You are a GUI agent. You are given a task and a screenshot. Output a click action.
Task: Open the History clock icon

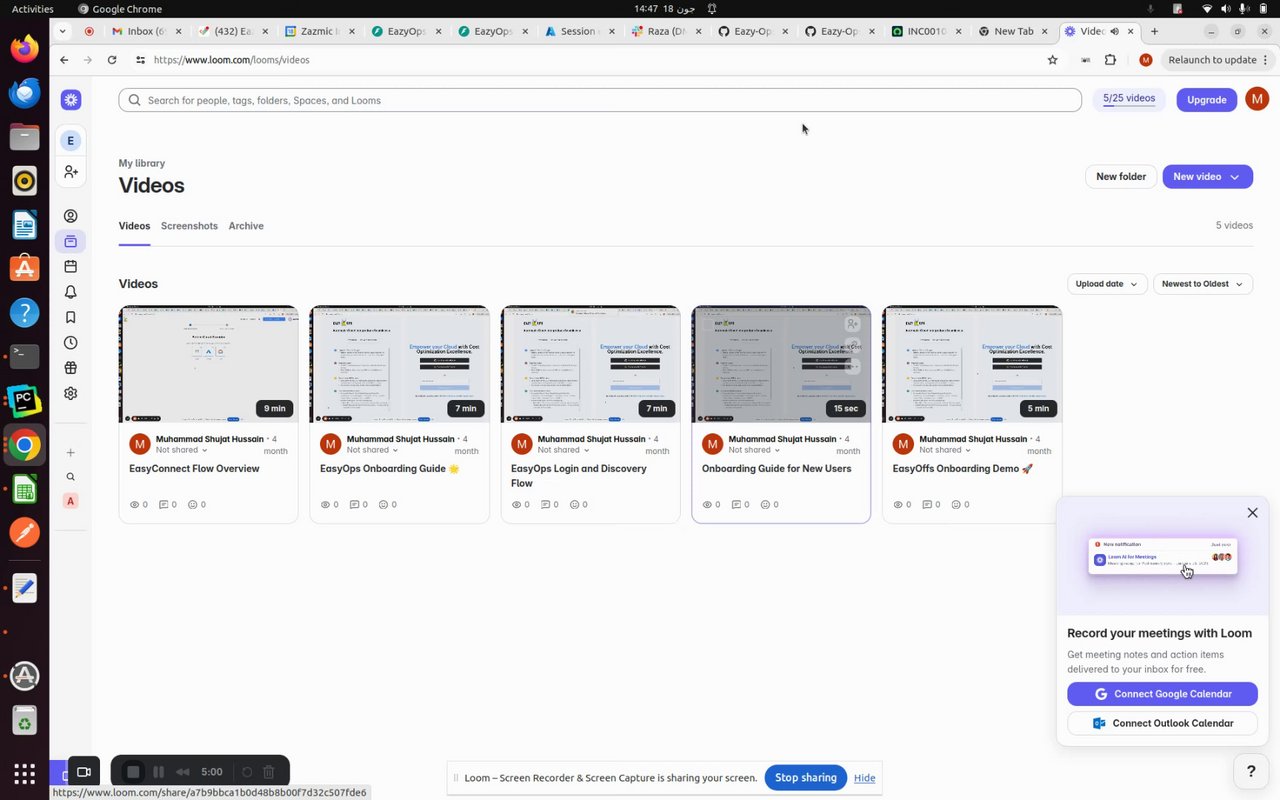[70, 343]
